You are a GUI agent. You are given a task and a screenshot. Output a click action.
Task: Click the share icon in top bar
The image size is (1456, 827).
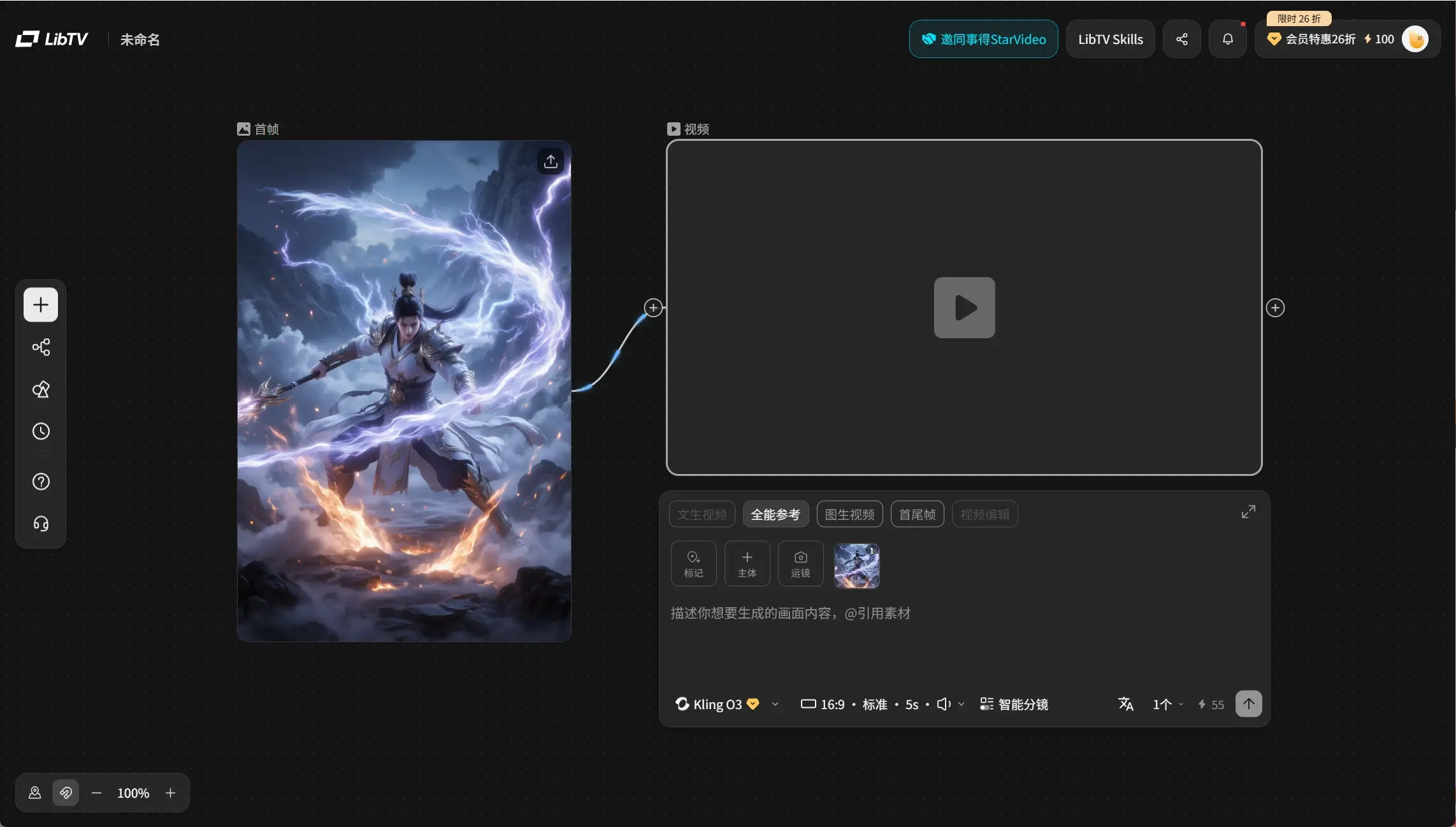coord(1181,40)
